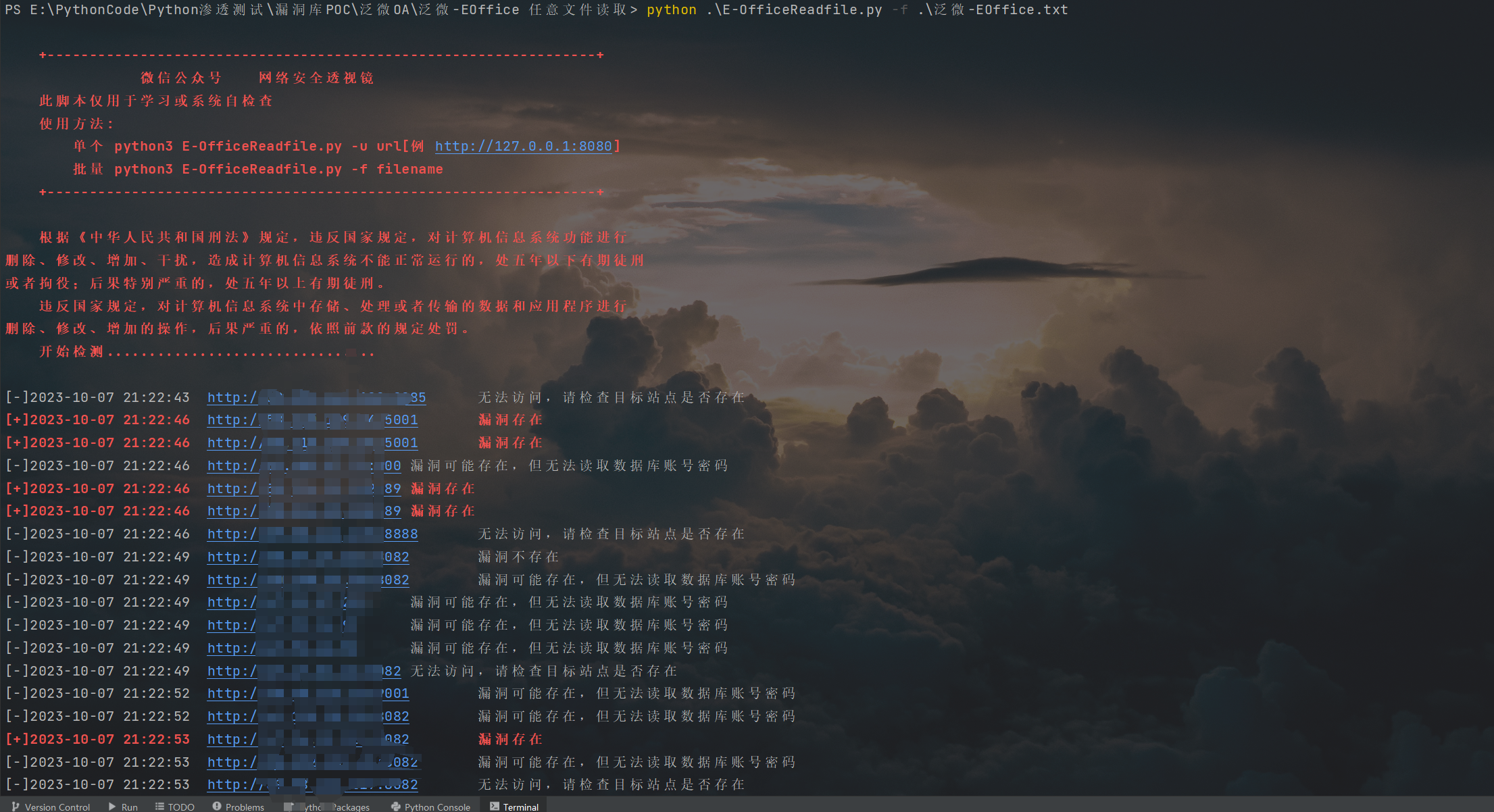
Task: Click the 漏洞不存在 result text
Action: [518, 557]
